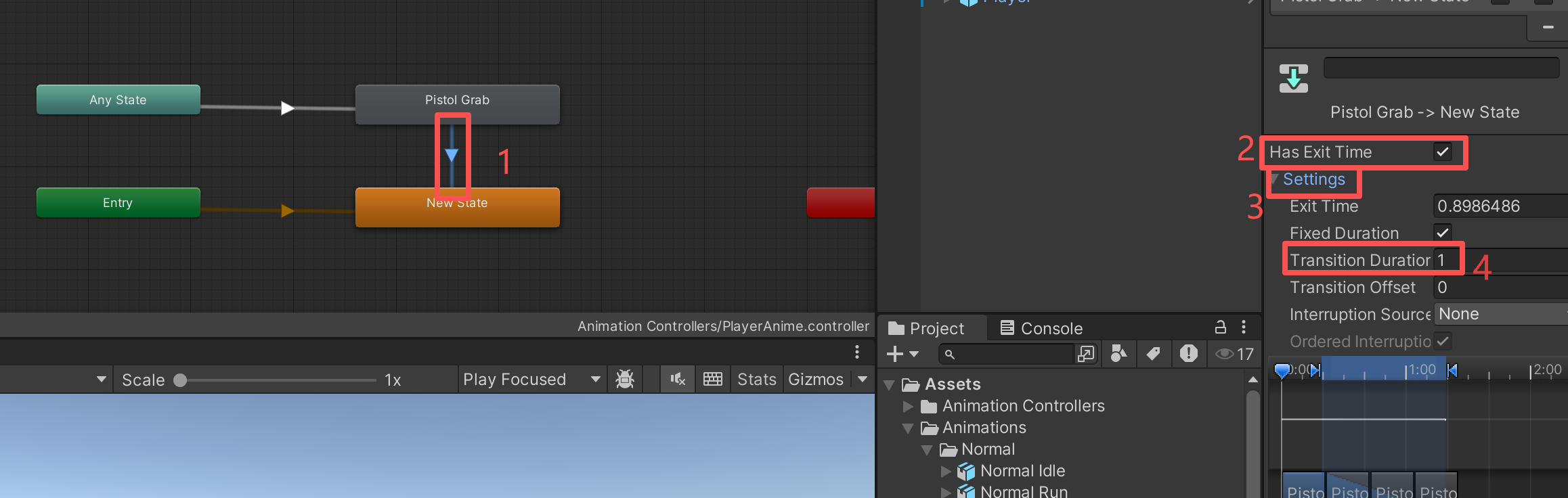Toggle hidden packages visibility eye showing 17
The height and width of the screenshot is (498, 1568).
(x=1234, y=354)
